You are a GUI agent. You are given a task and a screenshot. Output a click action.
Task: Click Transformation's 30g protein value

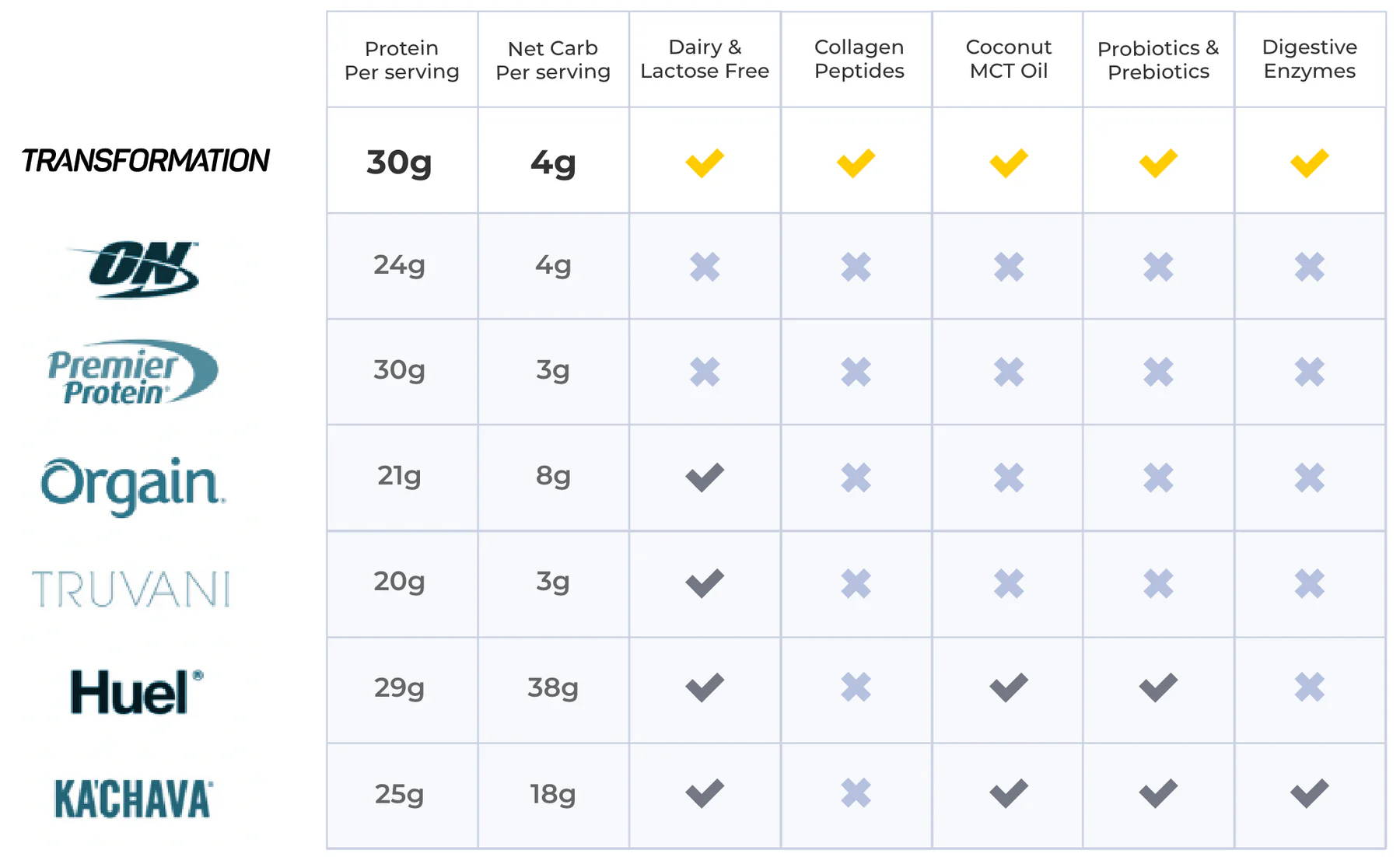pyautogui.click(x=399, y=163)
